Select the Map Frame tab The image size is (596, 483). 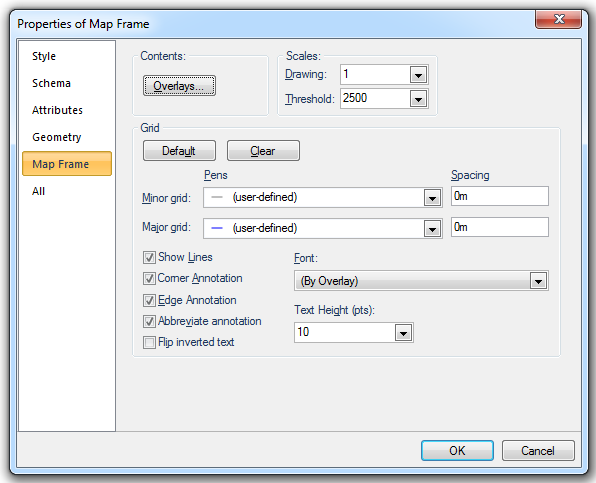tap(67, 164)
